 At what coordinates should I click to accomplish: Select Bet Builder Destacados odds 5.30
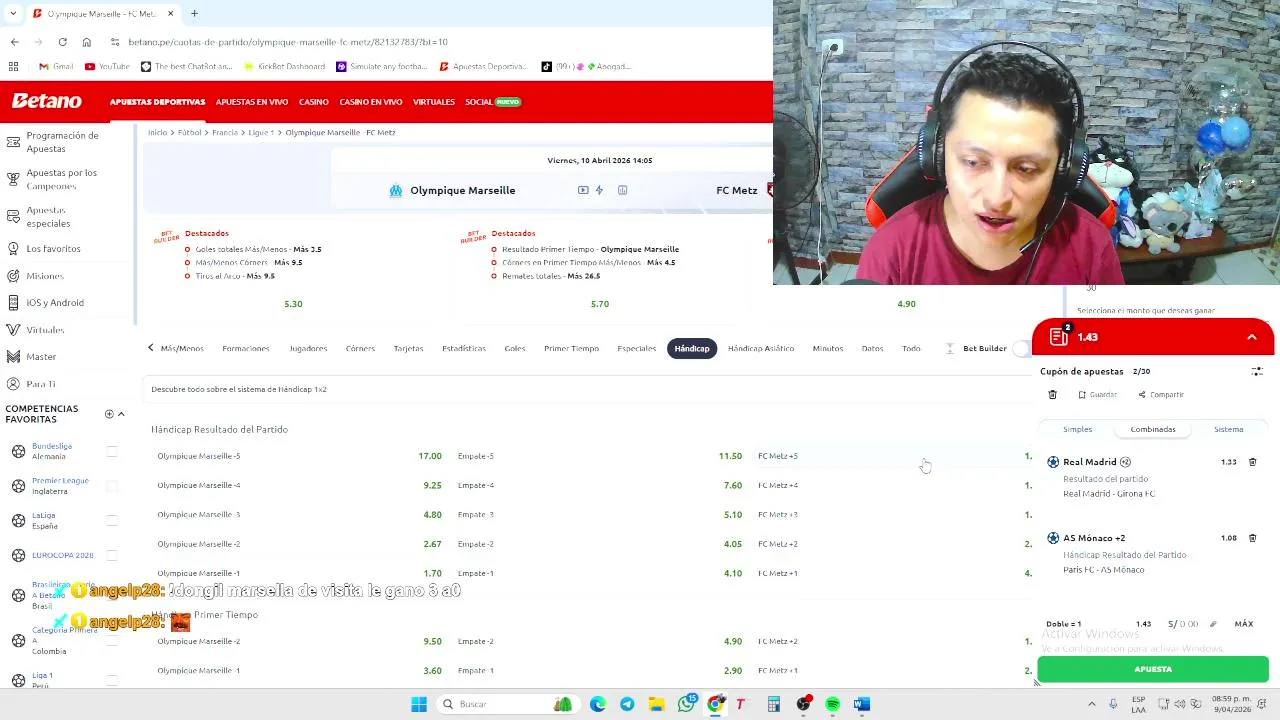293,304
